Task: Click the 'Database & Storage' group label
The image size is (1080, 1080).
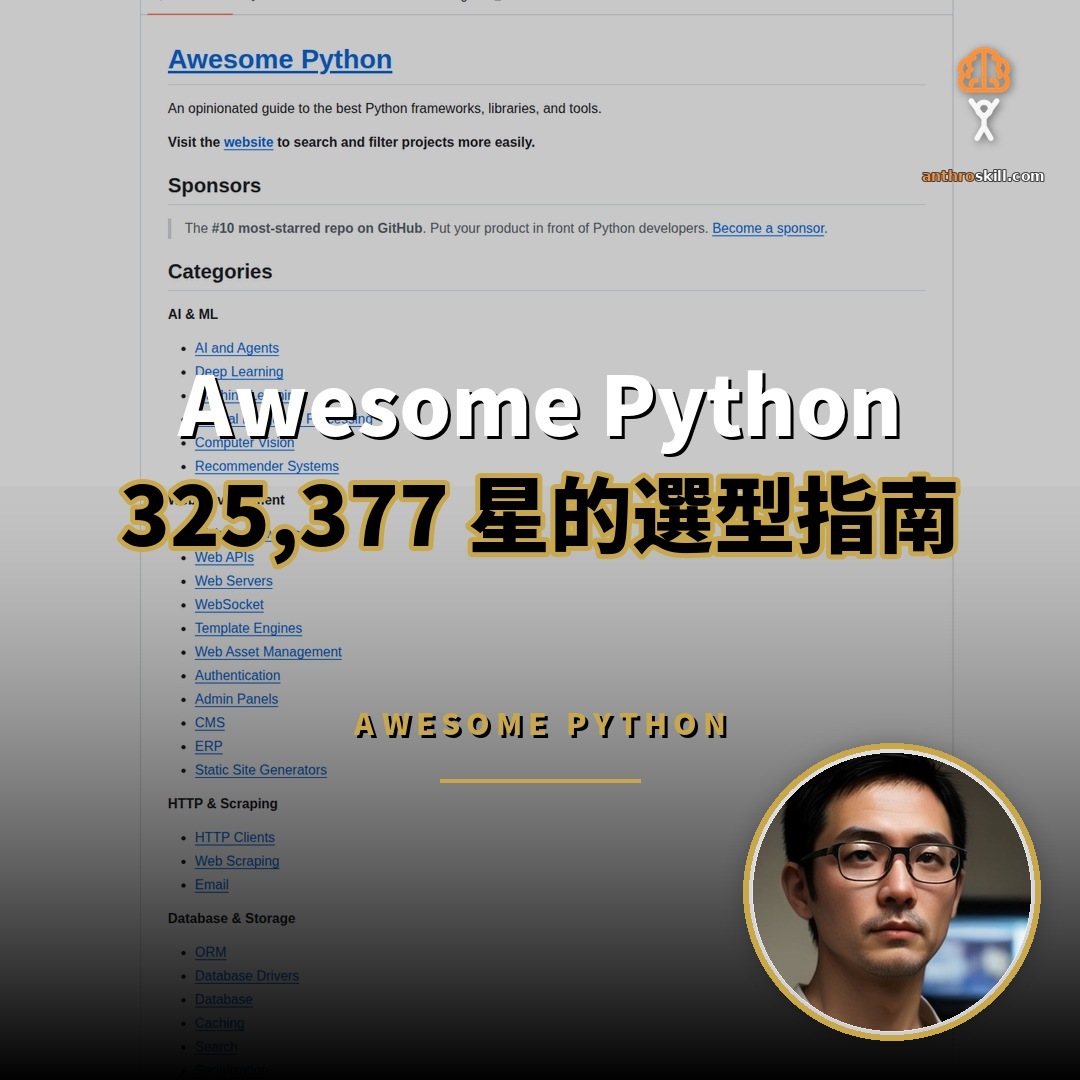Action: [231, 918]
